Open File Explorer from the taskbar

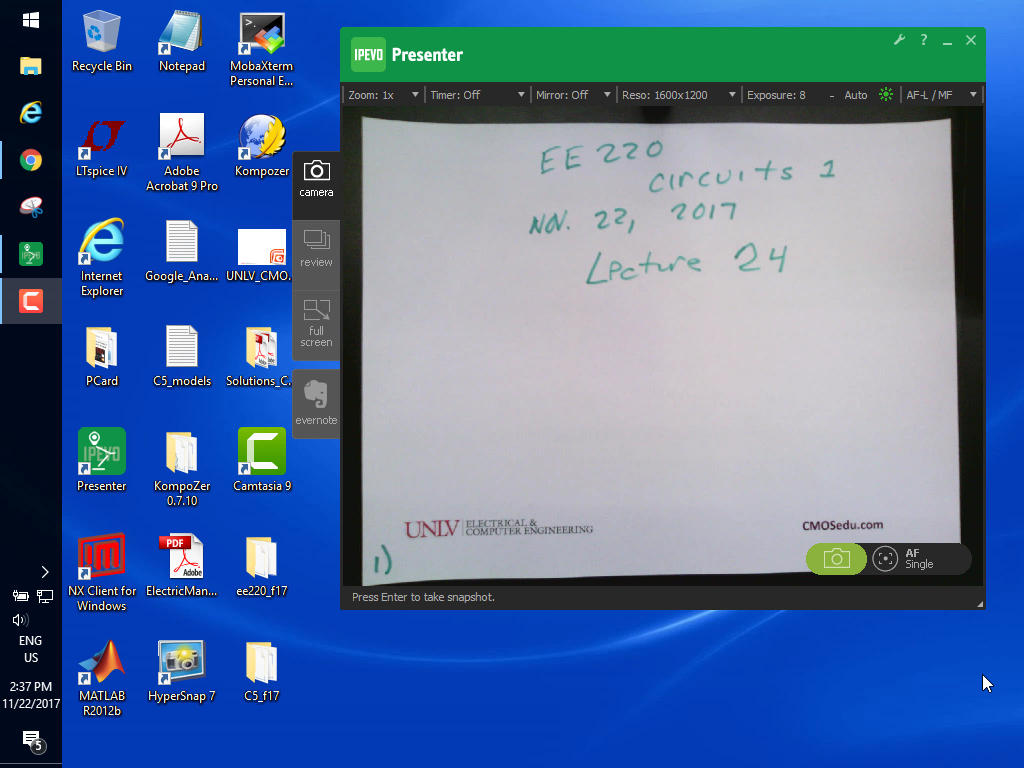(31, 66)
